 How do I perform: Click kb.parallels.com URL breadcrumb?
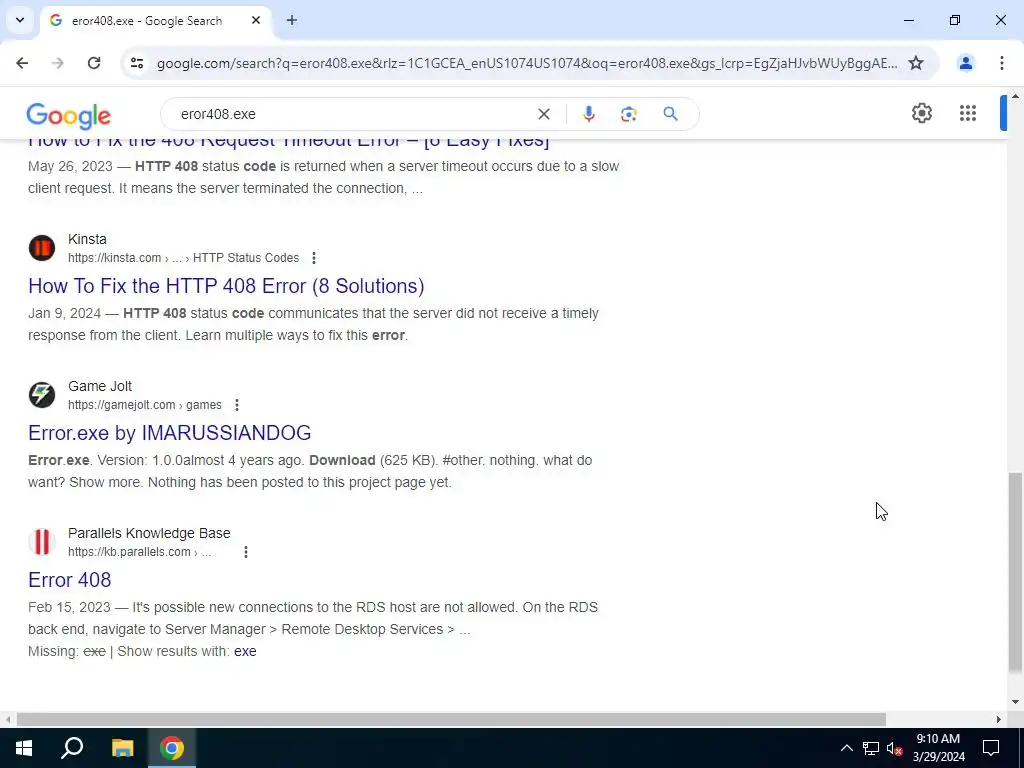click(140, 552)
